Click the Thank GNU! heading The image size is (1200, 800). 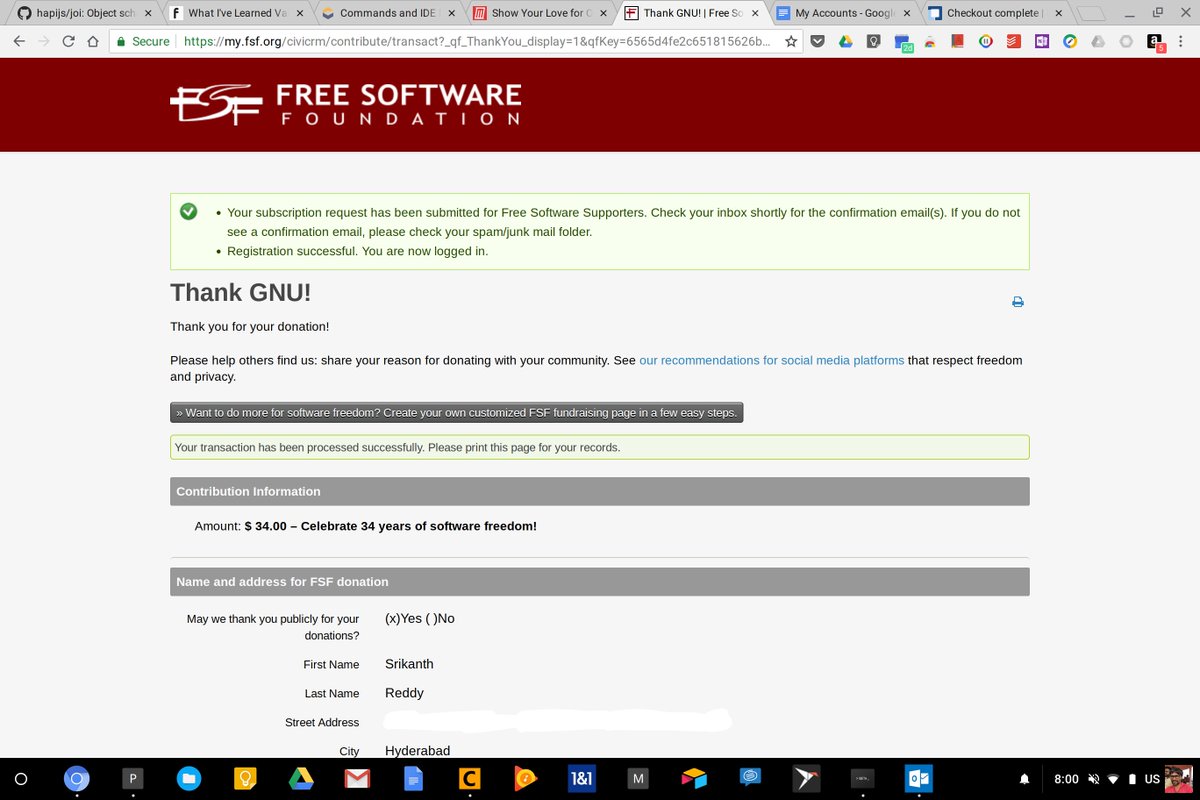[x=241, y=293]
